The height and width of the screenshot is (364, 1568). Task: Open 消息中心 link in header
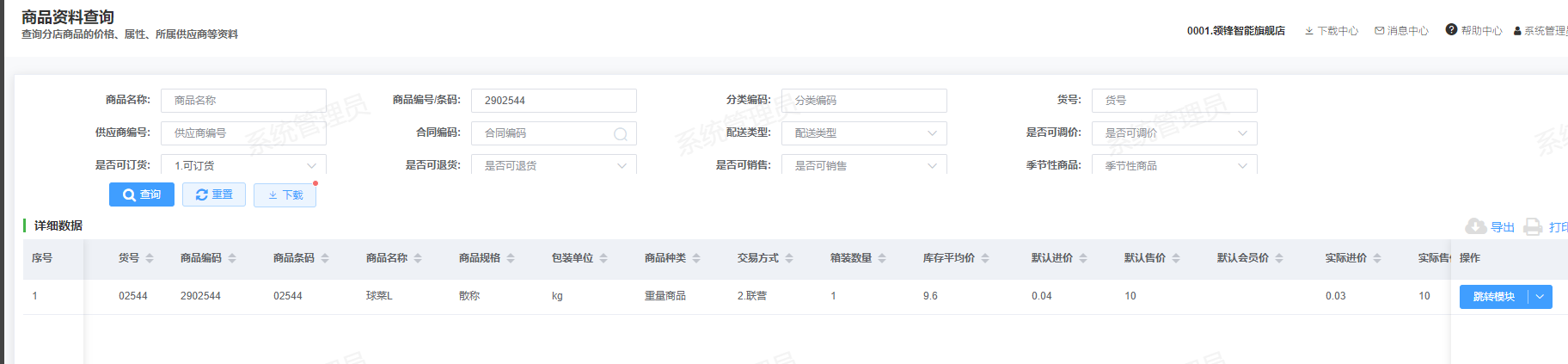point(1408,31)
